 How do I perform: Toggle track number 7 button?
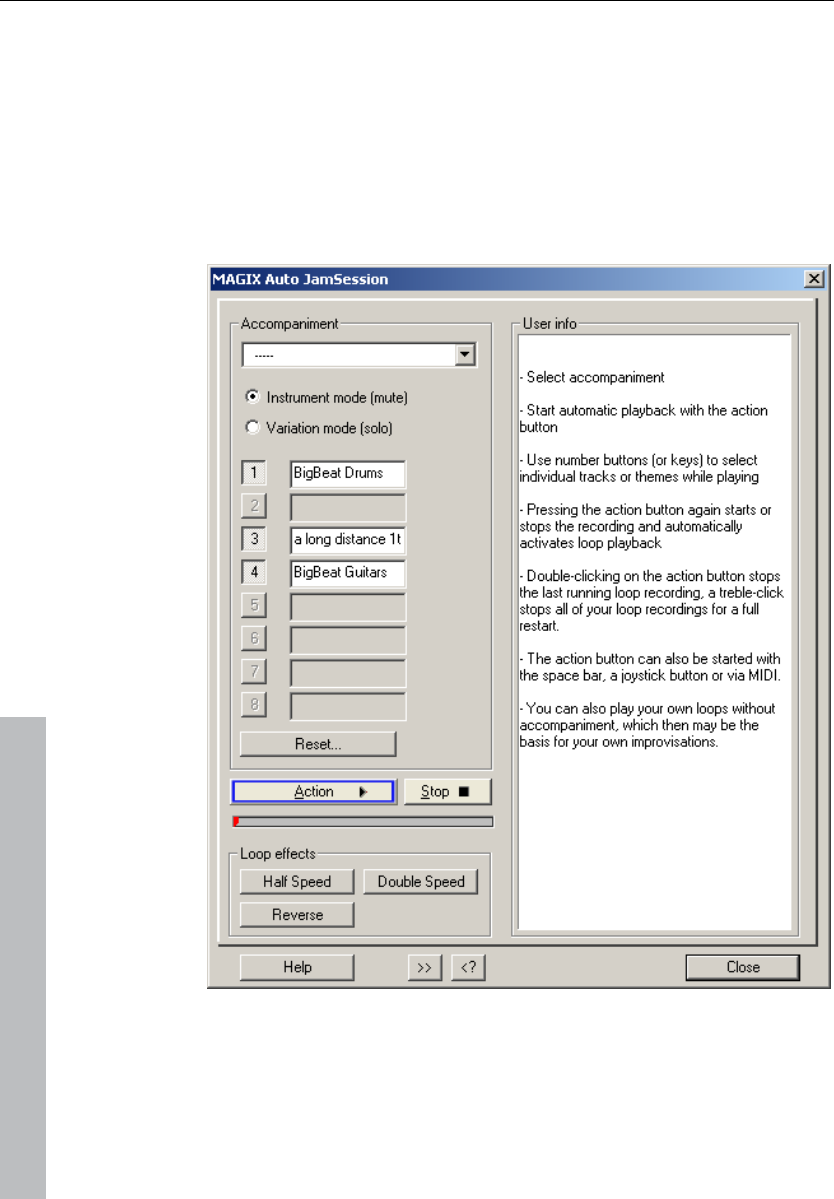coord(254,671)
